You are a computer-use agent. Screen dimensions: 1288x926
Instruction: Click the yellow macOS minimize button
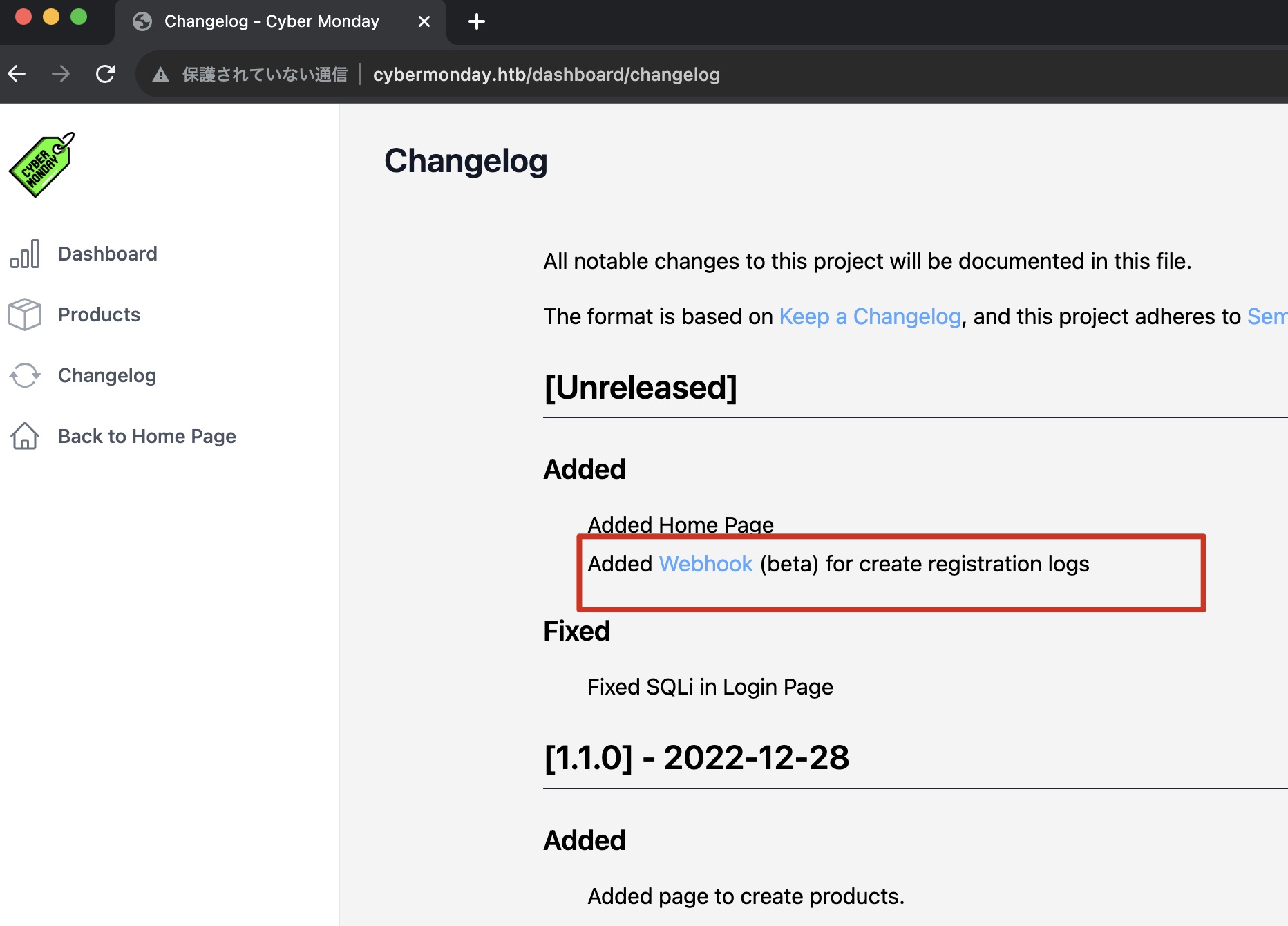[51, 17]
